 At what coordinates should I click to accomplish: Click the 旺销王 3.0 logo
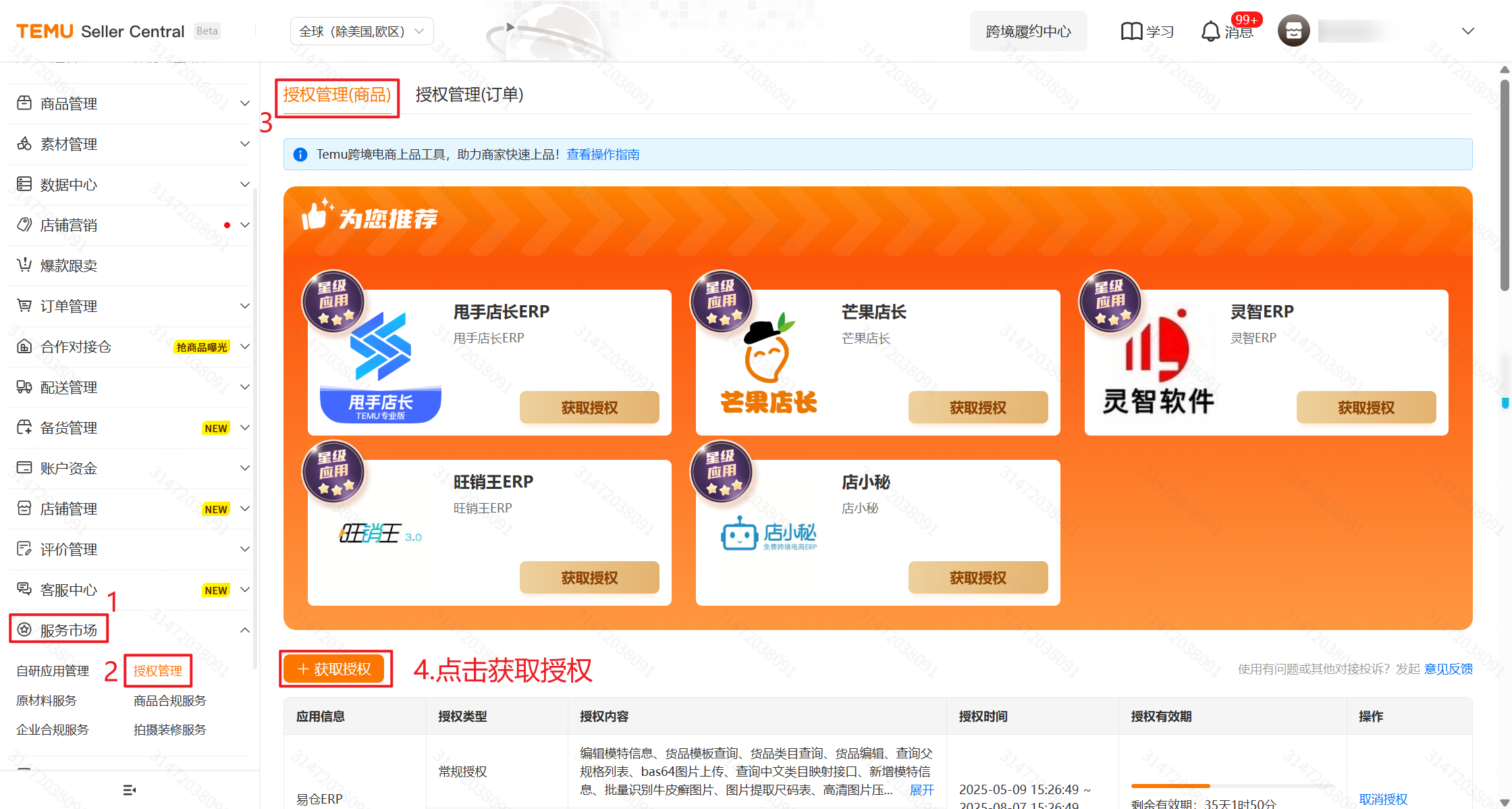pyautogui.click(x=381, y=533)
